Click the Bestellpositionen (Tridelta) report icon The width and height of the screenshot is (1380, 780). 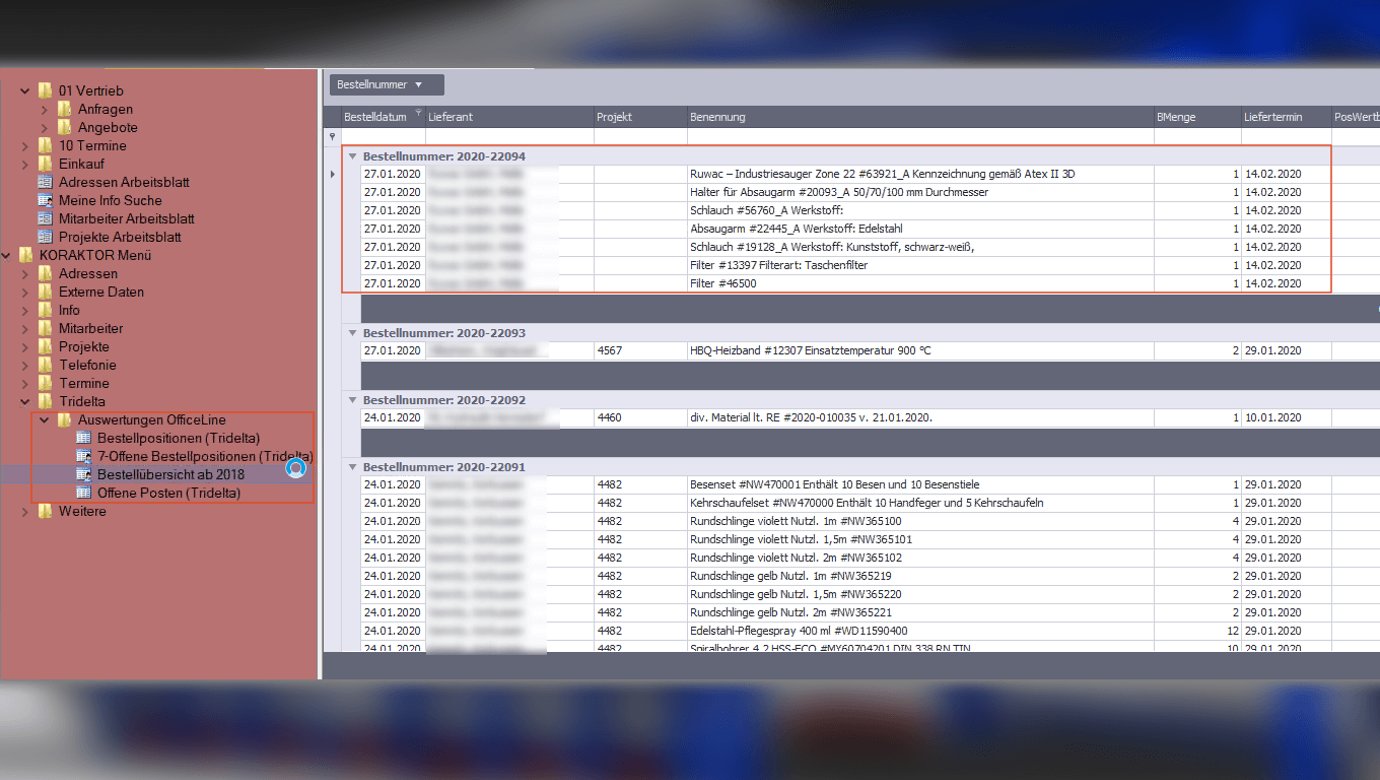pos(83,438)
